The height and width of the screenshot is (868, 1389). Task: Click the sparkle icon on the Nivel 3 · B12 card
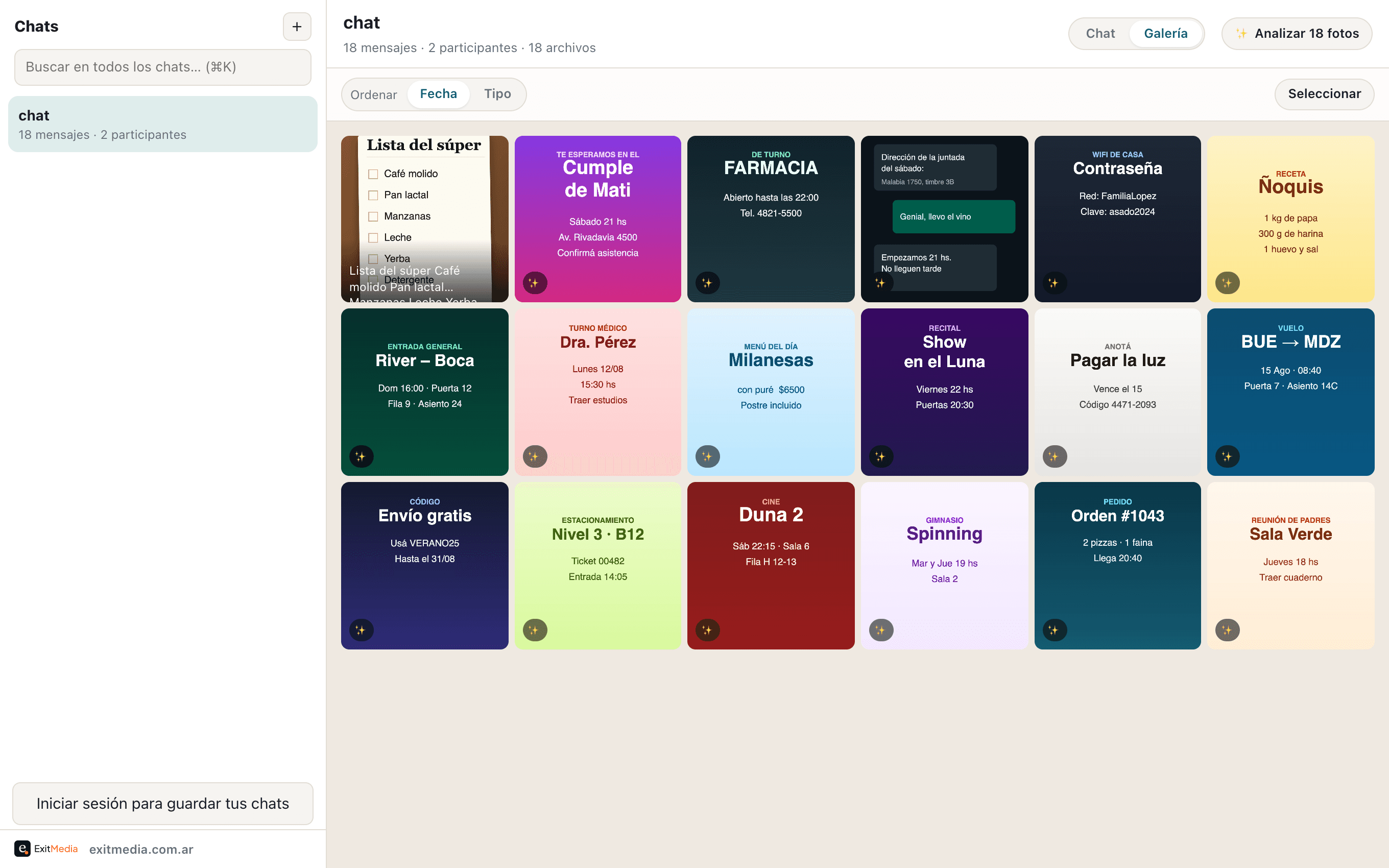coord(534,630)
